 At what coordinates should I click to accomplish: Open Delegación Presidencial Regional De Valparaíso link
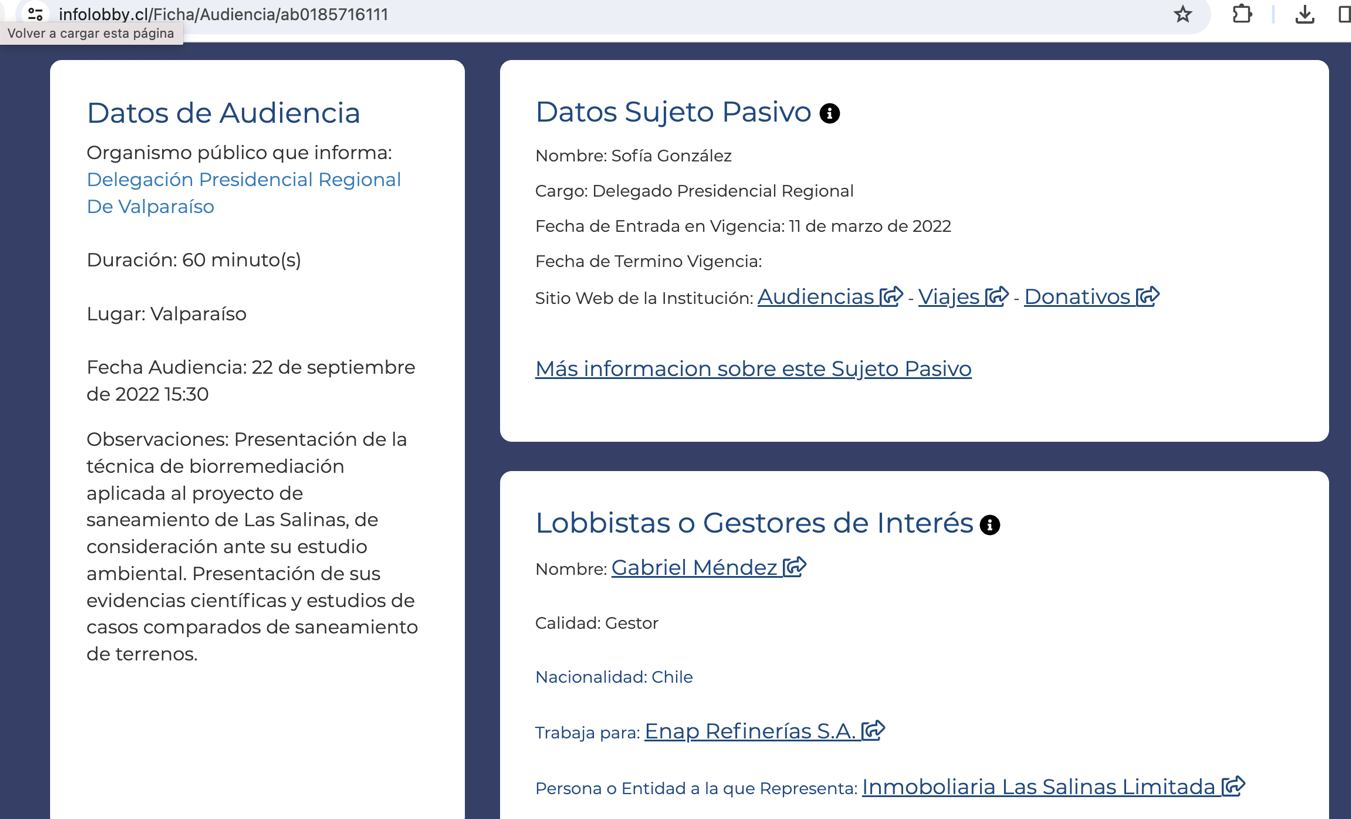(243, 193)
